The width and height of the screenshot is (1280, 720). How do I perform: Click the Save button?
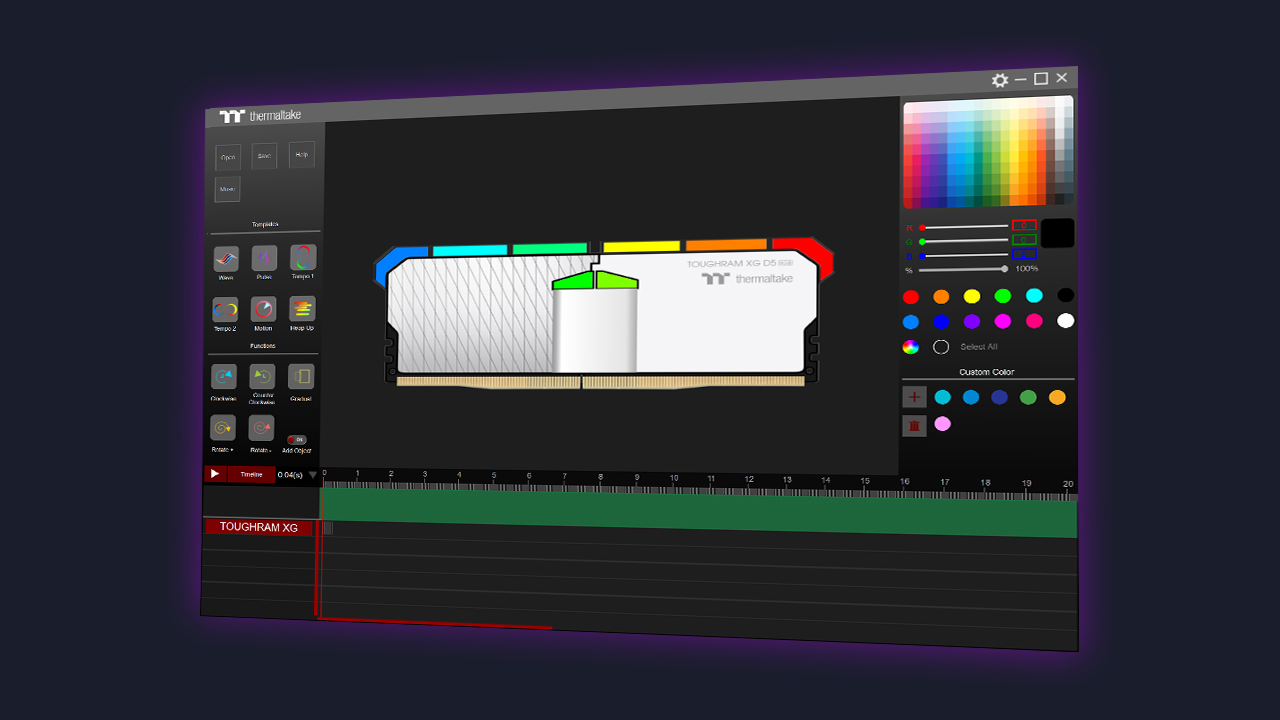pyautogui.click(x=264, y=156)
